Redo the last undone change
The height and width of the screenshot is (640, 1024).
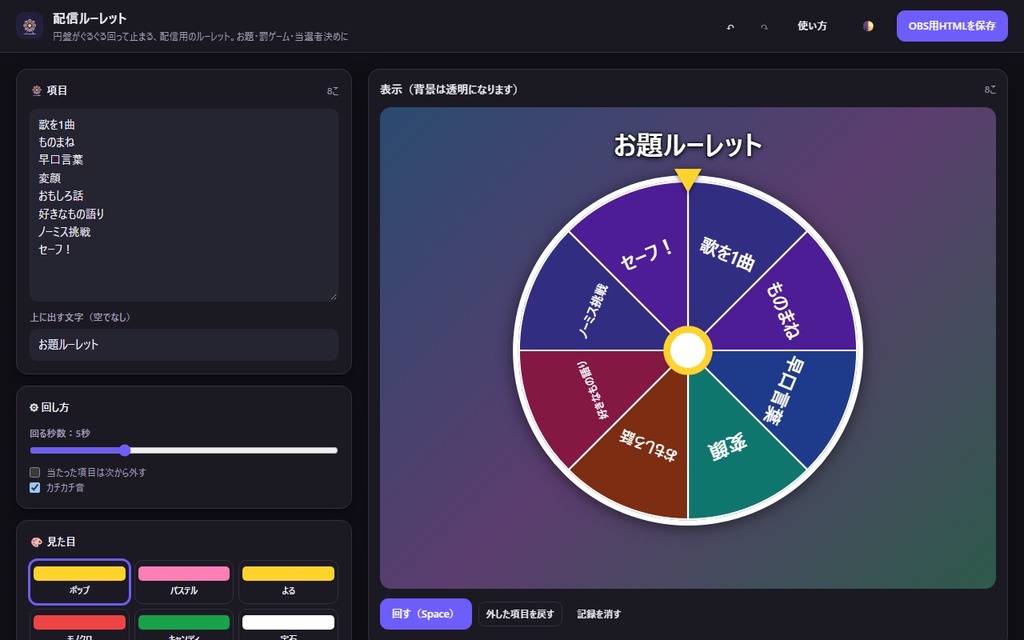[x=764, y=26]
